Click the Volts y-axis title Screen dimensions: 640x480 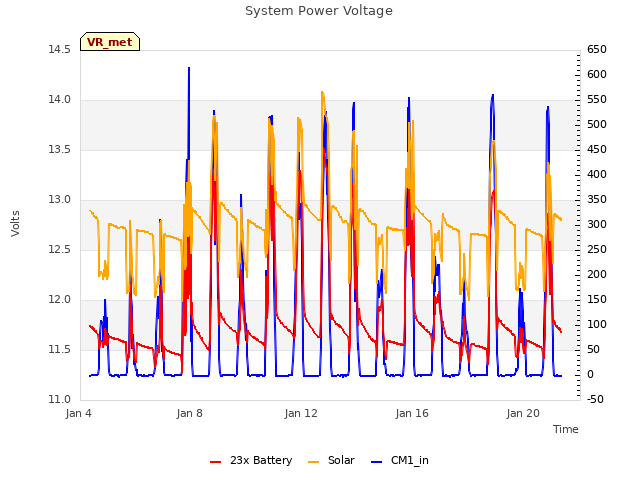16,223
